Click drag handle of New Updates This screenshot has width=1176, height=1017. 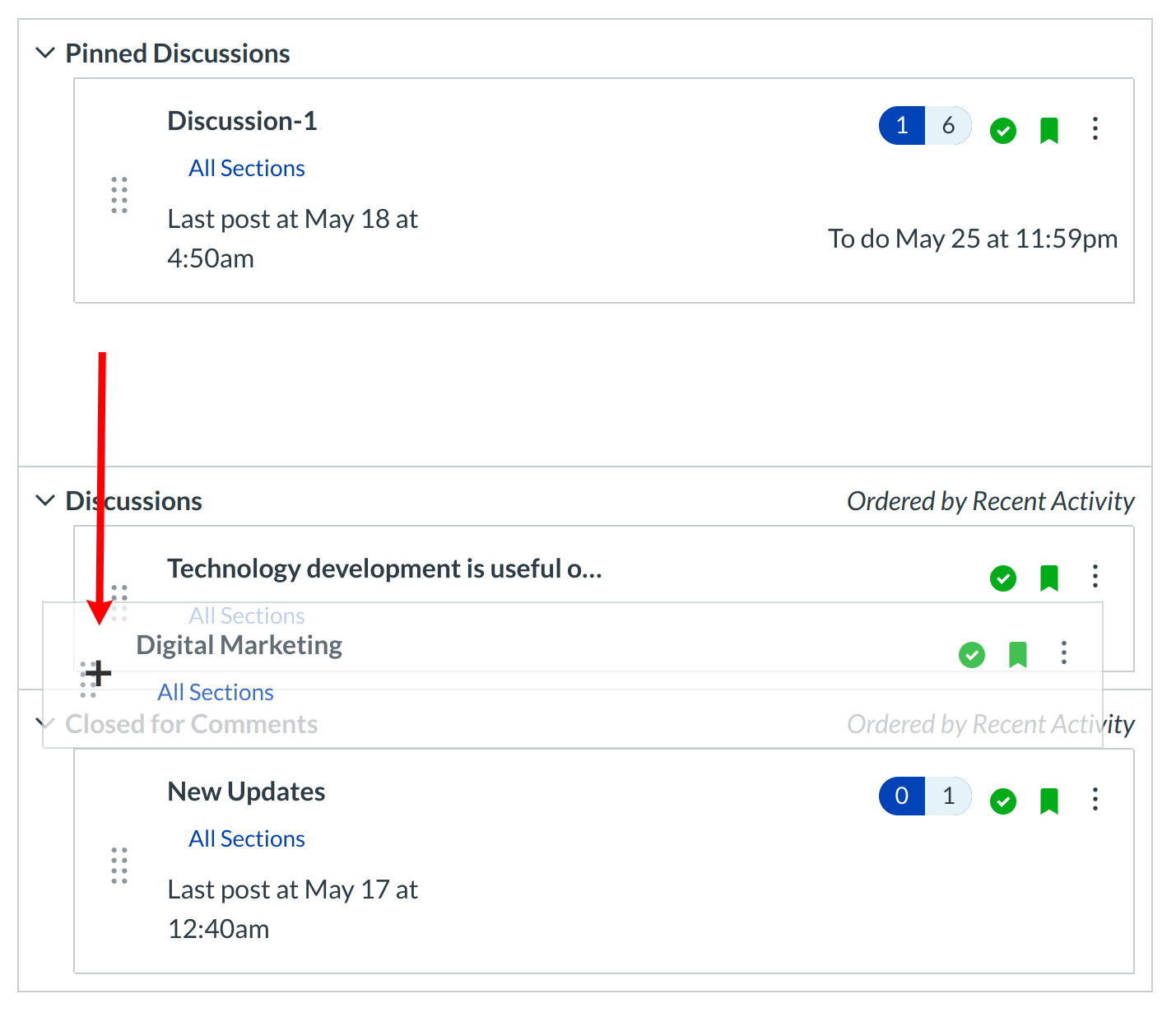click(119, 866)
